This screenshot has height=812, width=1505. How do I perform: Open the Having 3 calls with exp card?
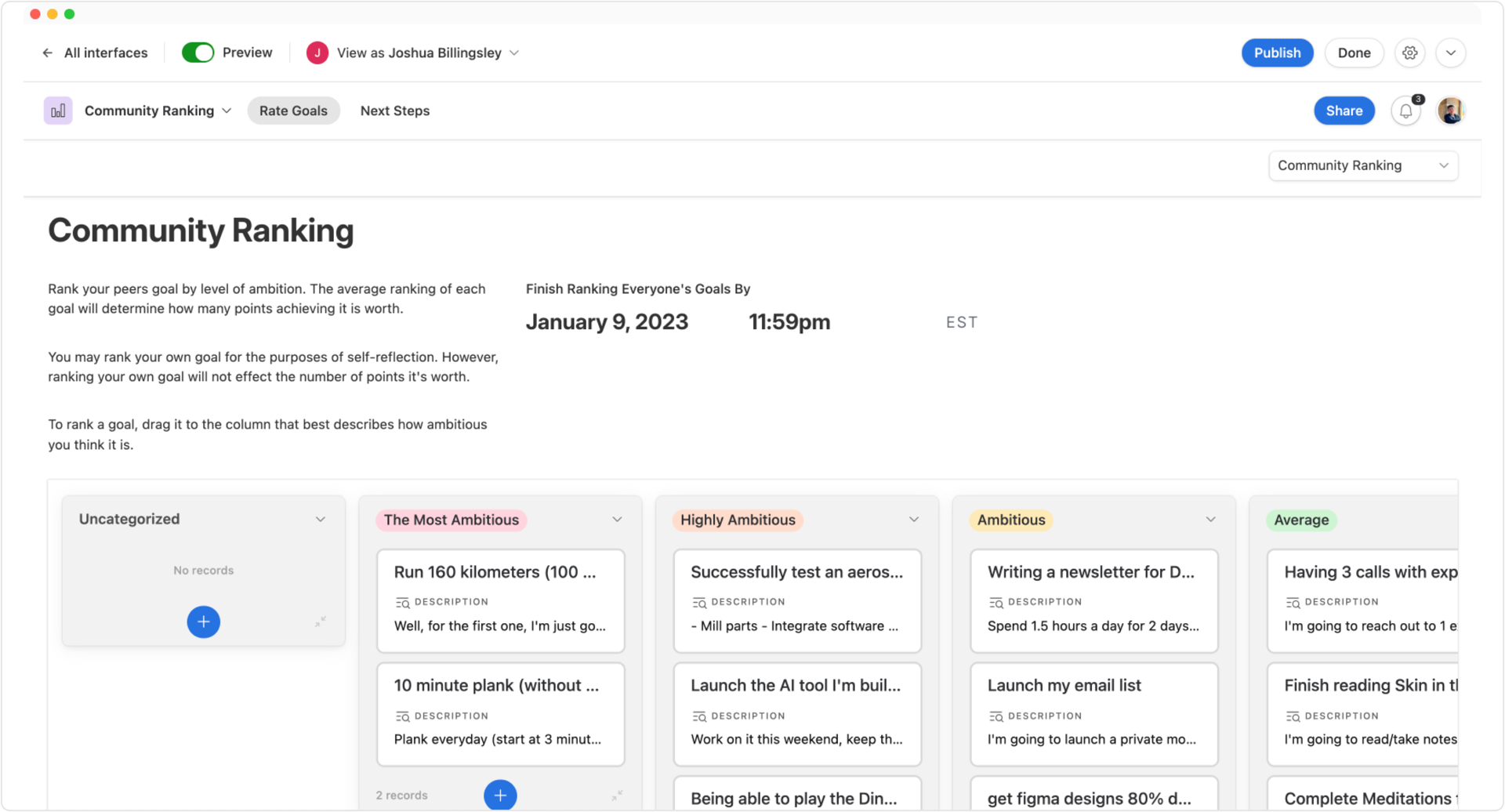pyautogui.click(x=1362, y=600)
